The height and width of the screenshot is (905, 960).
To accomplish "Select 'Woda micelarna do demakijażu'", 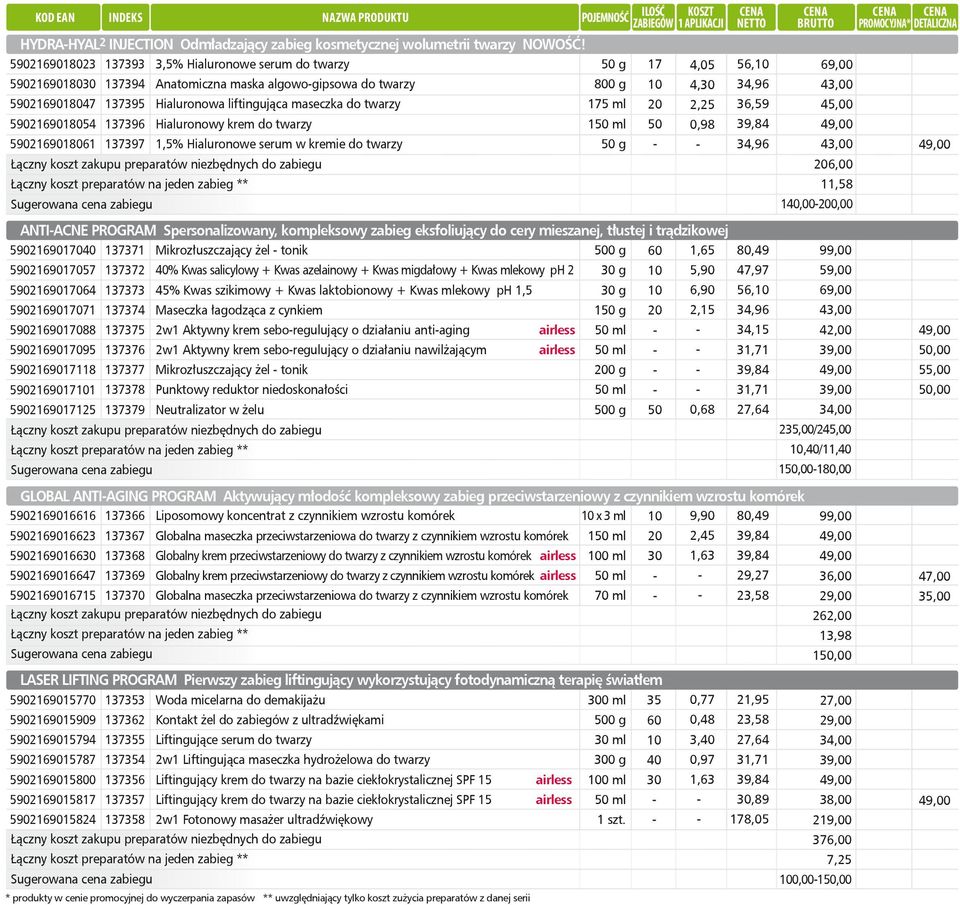I will coord(240,700).
